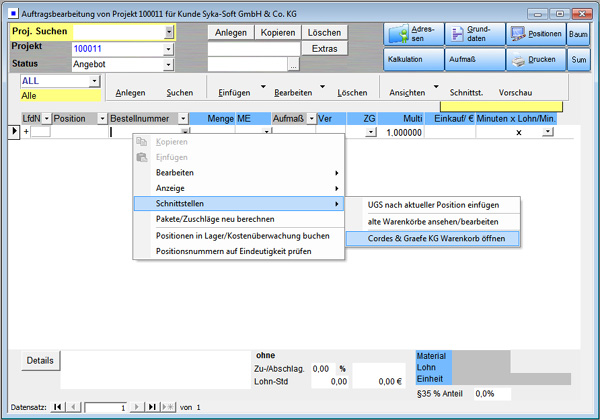600x420 pixels.
Task: Choose Pakete/Zuschläge neu berechnen menu entry
Action: [x=214, y=219]
